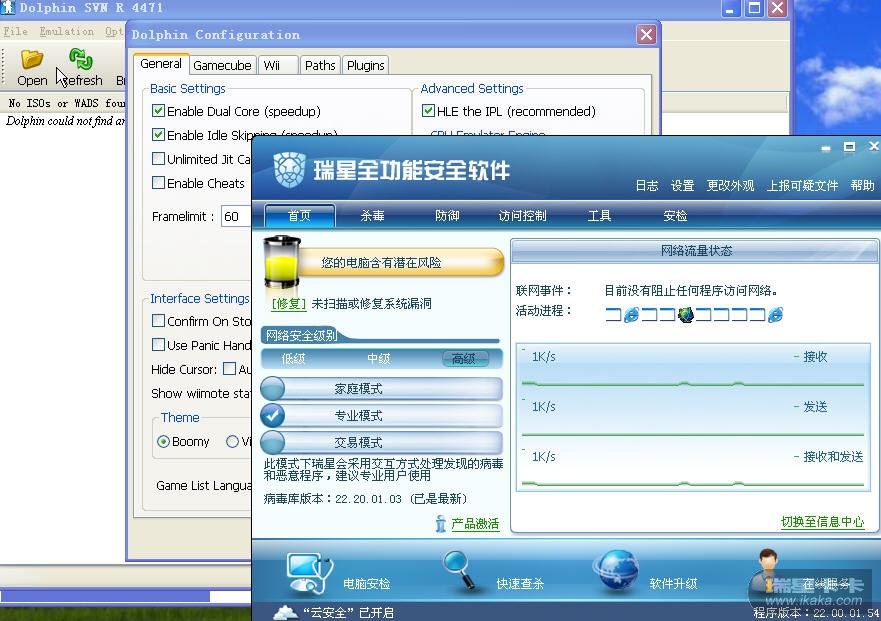The image size is (881, 621).
Task: Select the theme radio button next to Boomy
Action: click(x=232, y=441)
